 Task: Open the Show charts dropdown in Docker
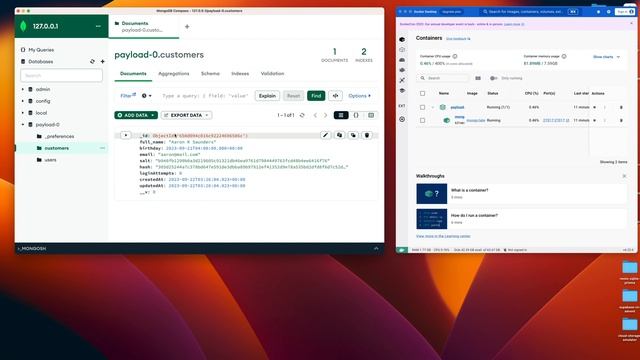pyautogui.click(x=606, y=57)
